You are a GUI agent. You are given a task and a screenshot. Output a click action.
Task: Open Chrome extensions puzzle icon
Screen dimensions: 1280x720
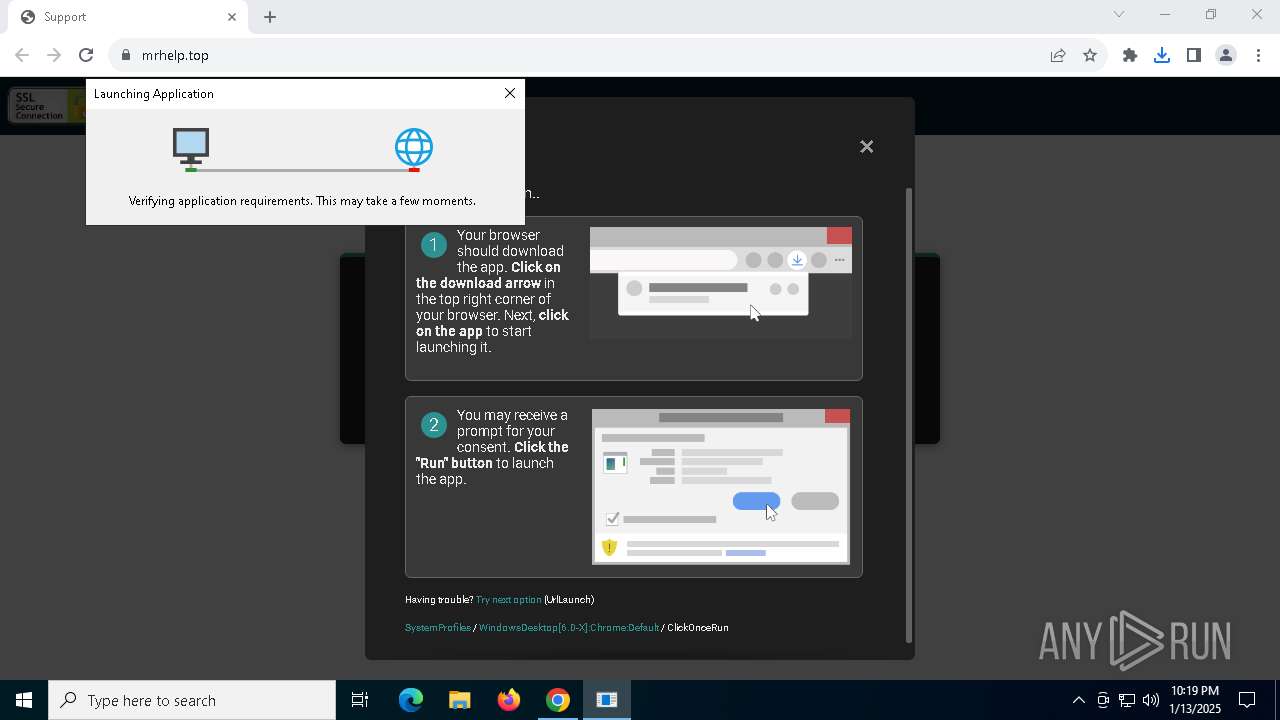1130,55
